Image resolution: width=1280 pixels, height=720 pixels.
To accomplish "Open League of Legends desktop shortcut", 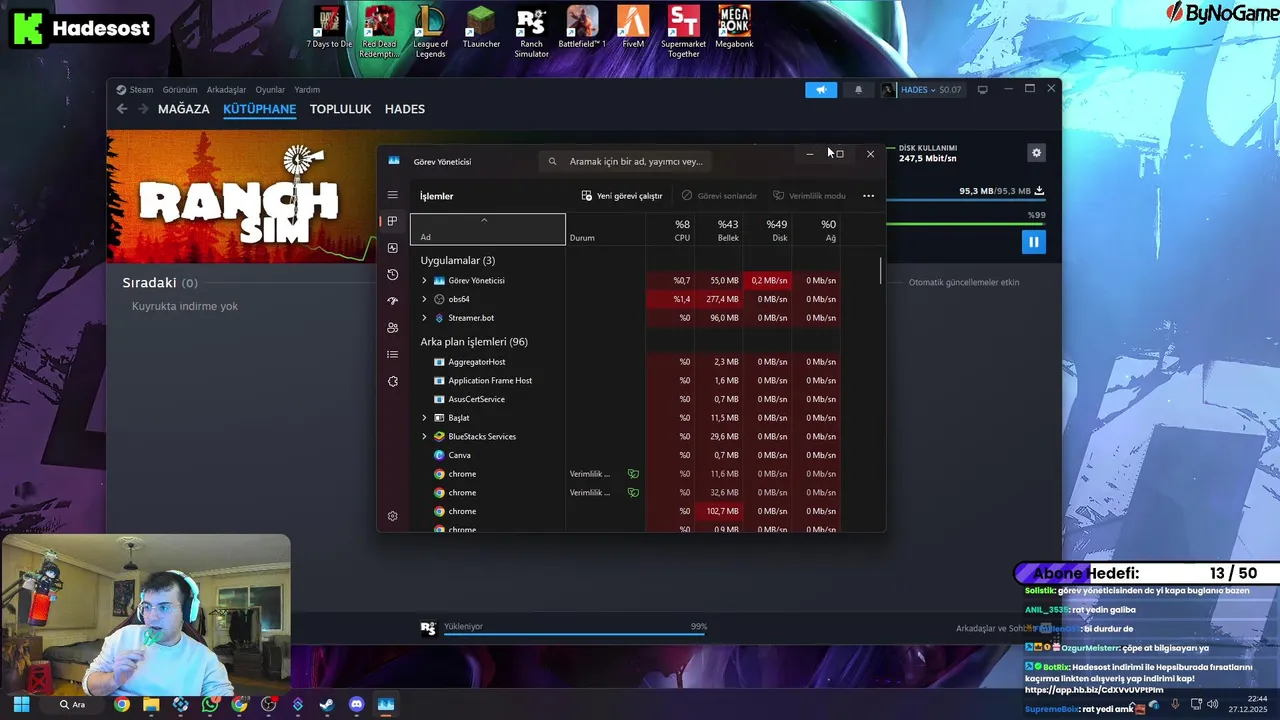I will 430,32.
